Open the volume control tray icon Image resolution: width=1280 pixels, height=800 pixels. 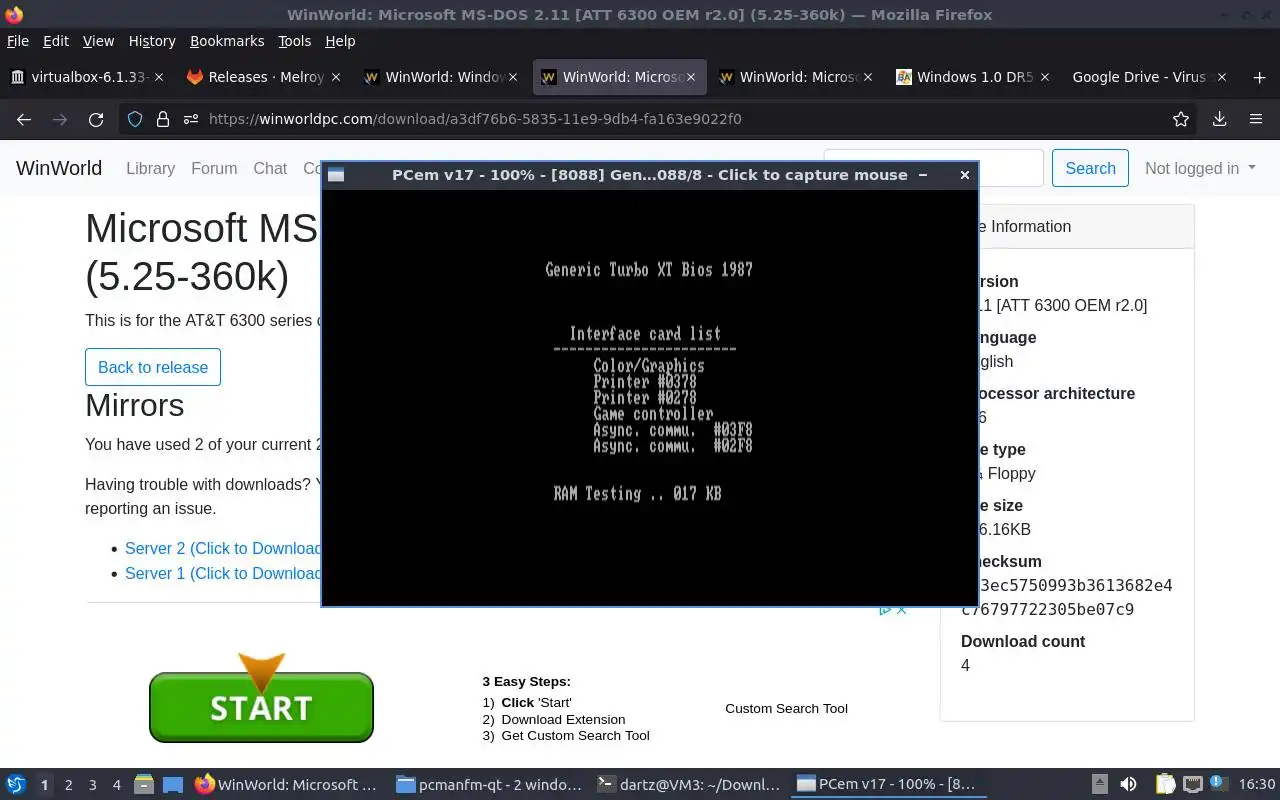pyautogui.click(x=1128, y=785)
